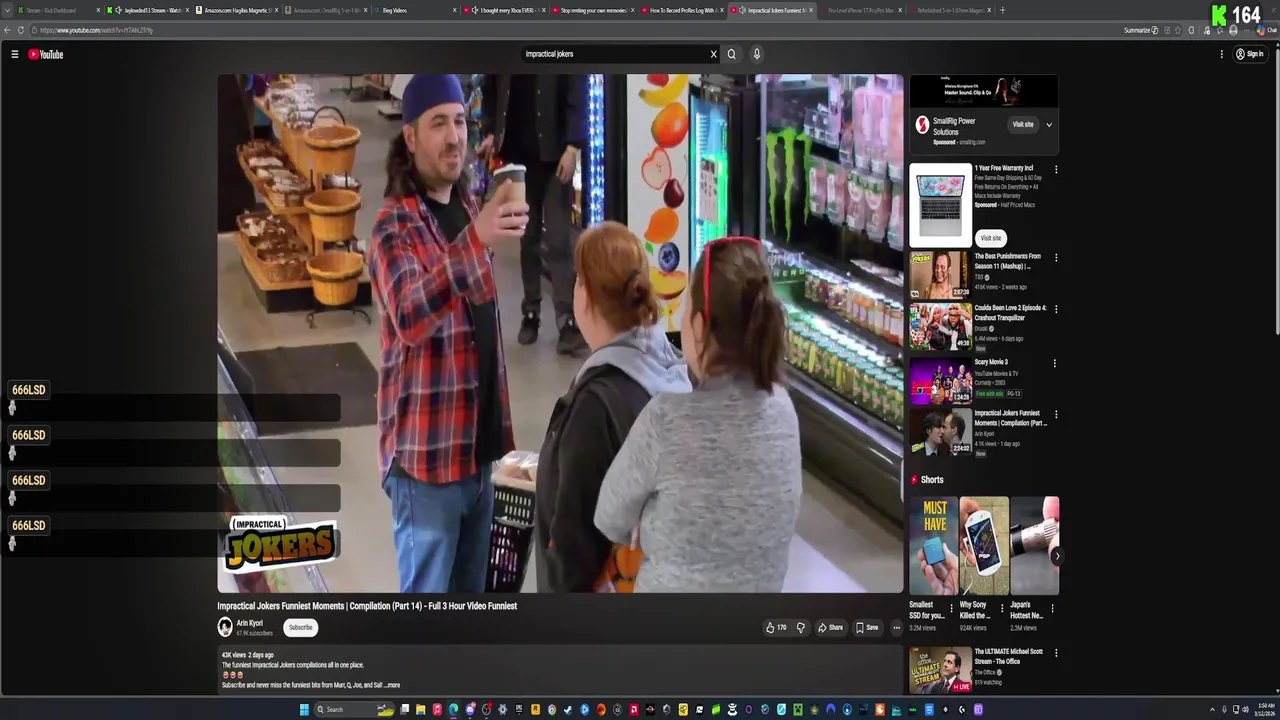This screenshot has height=720, width=1280.
Task: Open 'Smallest SSD for you' short
Action: coord(932,546)
